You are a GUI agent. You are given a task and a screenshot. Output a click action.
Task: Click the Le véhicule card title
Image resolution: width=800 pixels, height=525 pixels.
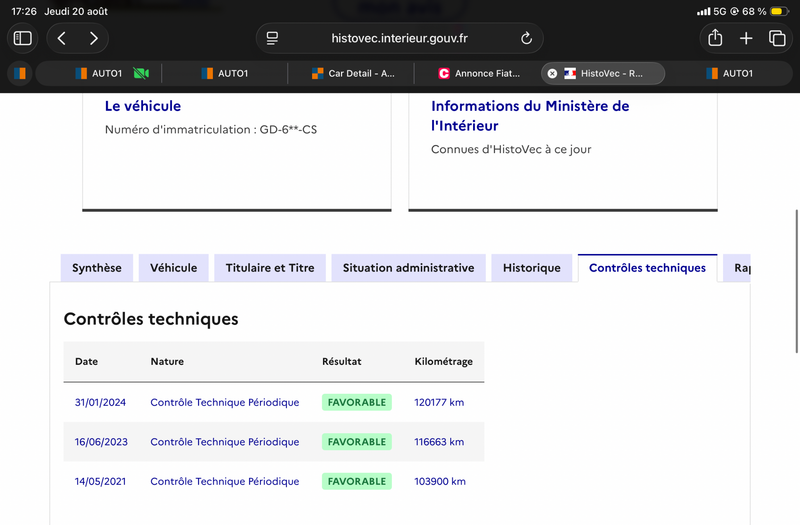tap(143, 106)
